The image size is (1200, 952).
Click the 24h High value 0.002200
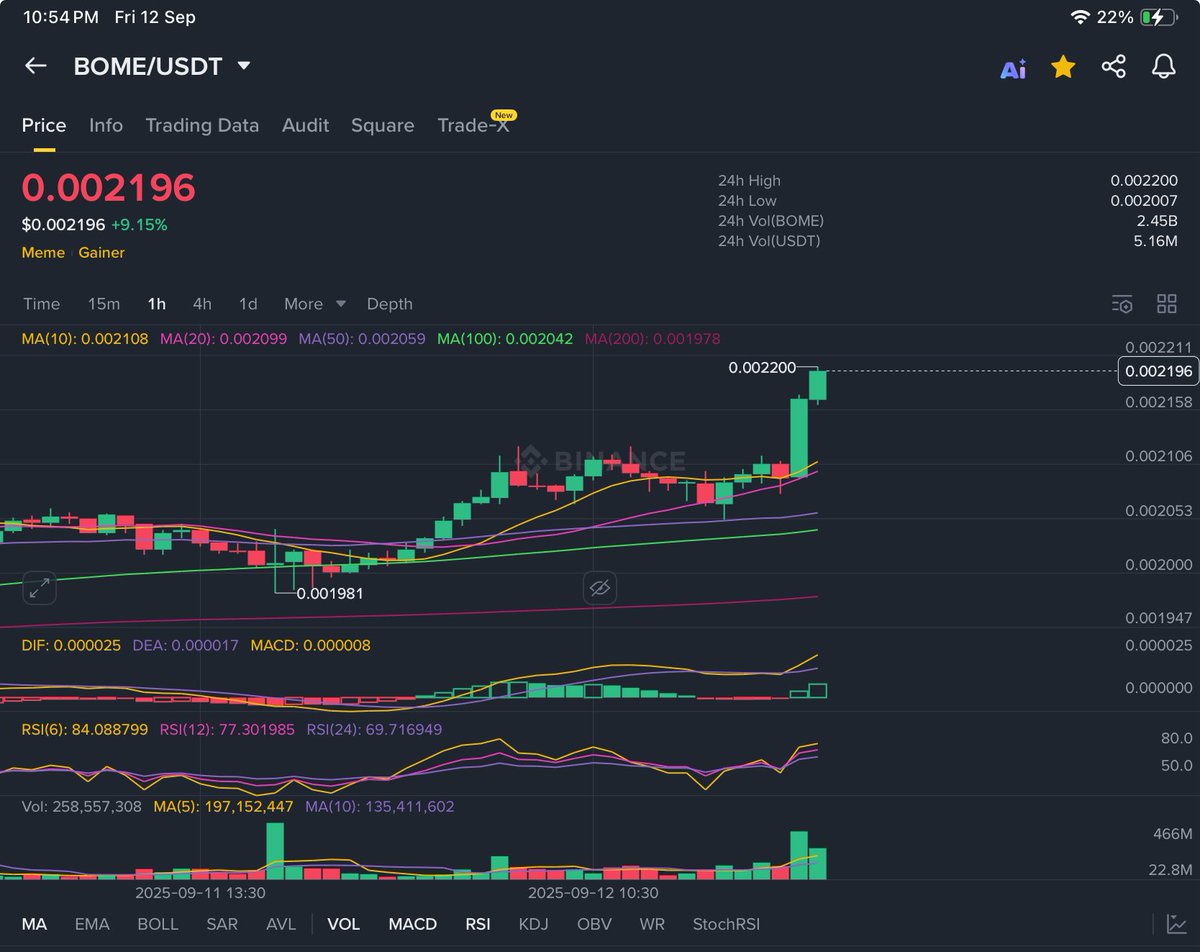[1144, 181]
